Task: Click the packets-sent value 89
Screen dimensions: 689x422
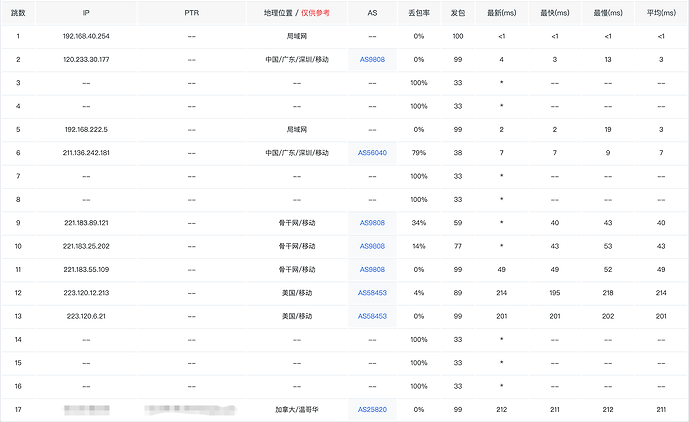Action: (458, 293)
